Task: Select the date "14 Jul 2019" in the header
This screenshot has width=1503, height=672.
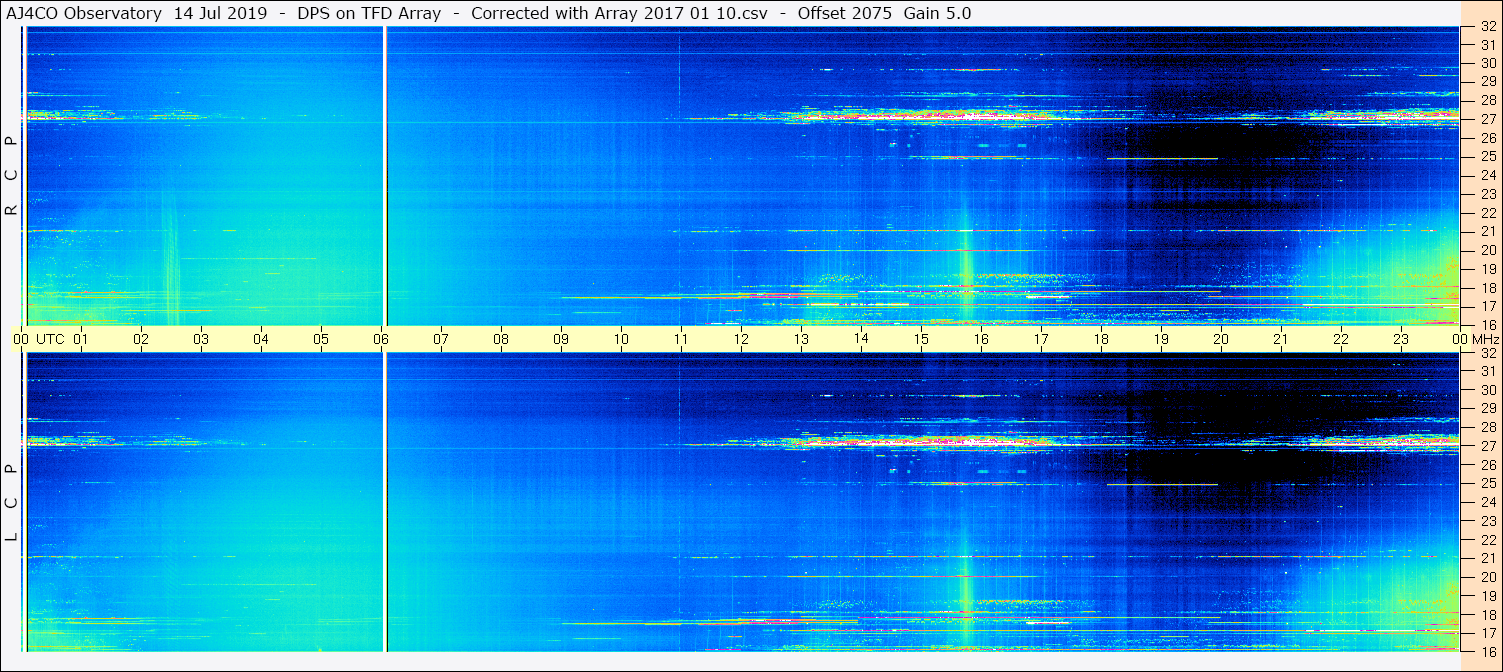Action: coord(220,13)
